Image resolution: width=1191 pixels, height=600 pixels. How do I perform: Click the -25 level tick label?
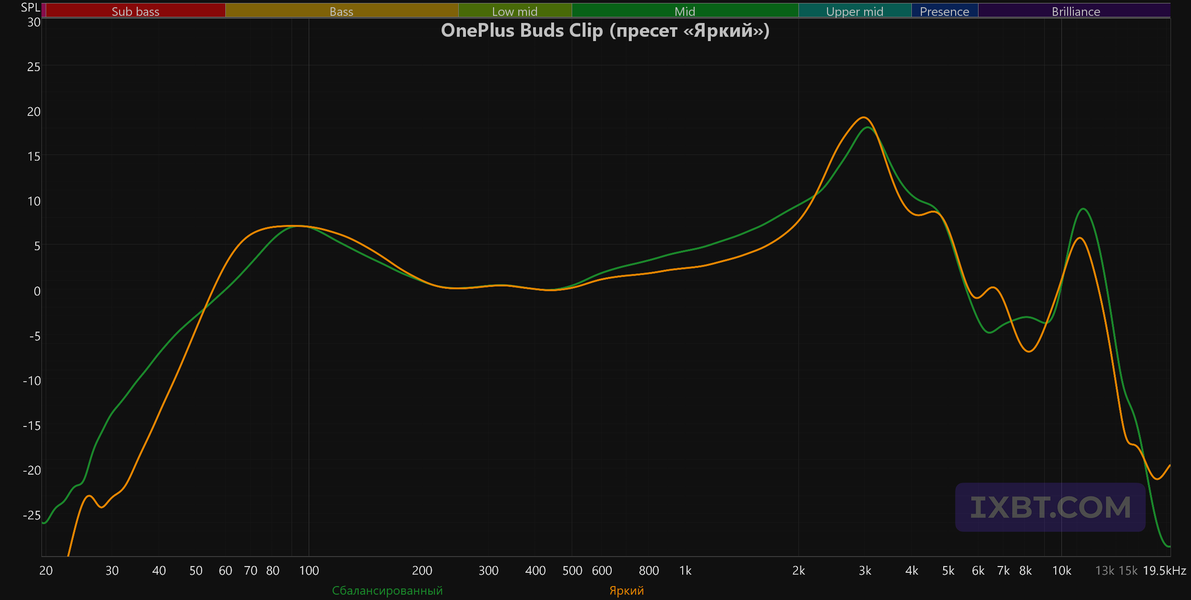pyautogui.click(x=31, y=514)
